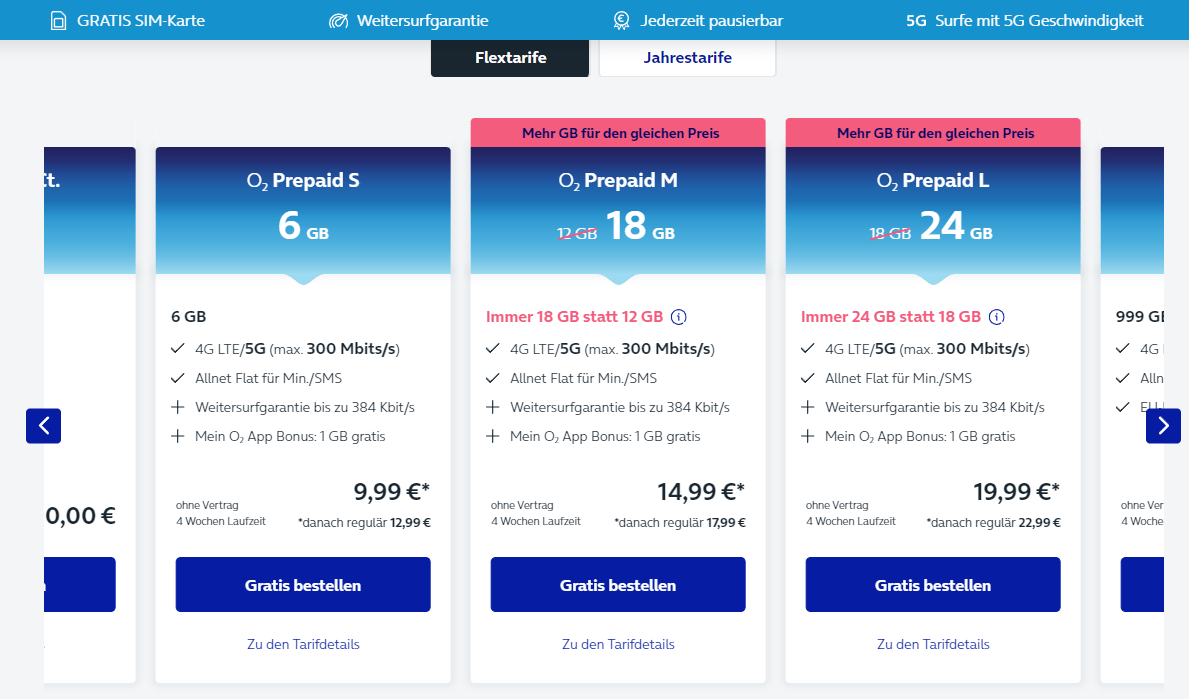Expand Mein O2 App Bonus in Prepaid S
Viewport: 1189px width, 699px height.
pyautogui.click(x=178, y=436)
